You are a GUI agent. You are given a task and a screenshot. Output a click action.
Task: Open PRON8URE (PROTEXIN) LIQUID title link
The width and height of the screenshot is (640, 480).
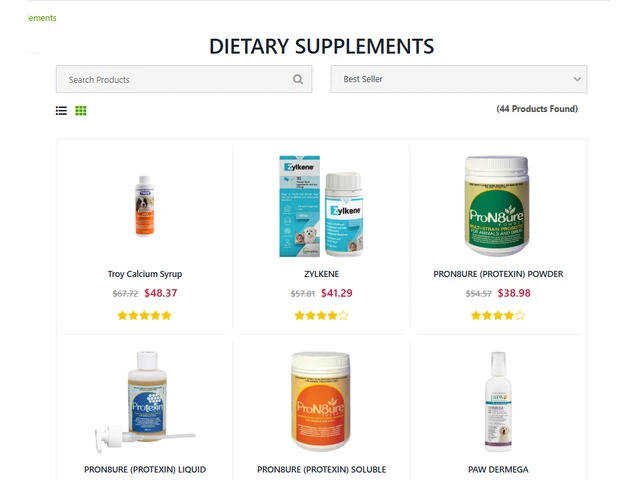click(x=145, y=469)
